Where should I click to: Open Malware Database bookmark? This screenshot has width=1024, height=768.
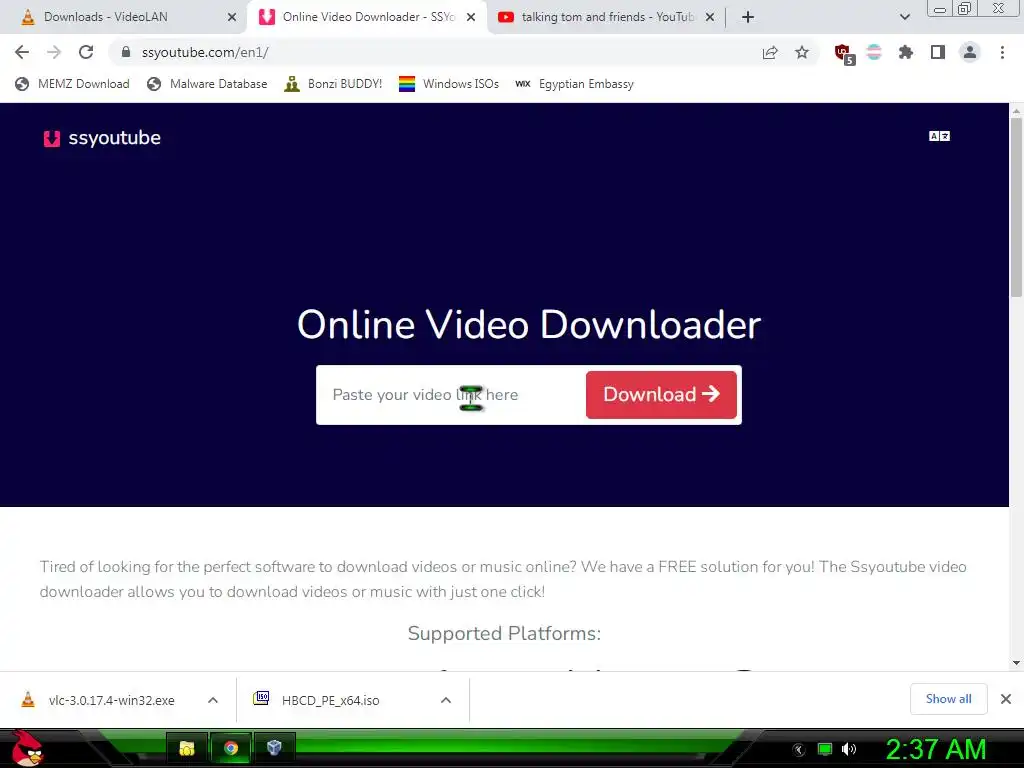point(207,84)
